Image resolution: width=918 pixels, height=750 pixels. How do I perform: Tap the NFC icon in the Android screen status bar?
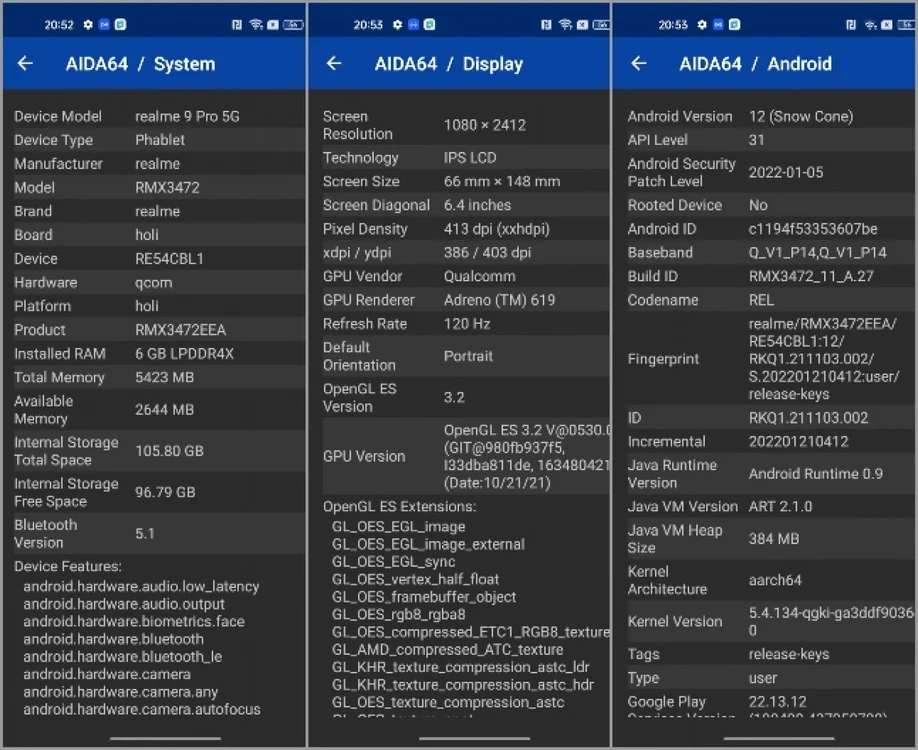tap(851, 25)
